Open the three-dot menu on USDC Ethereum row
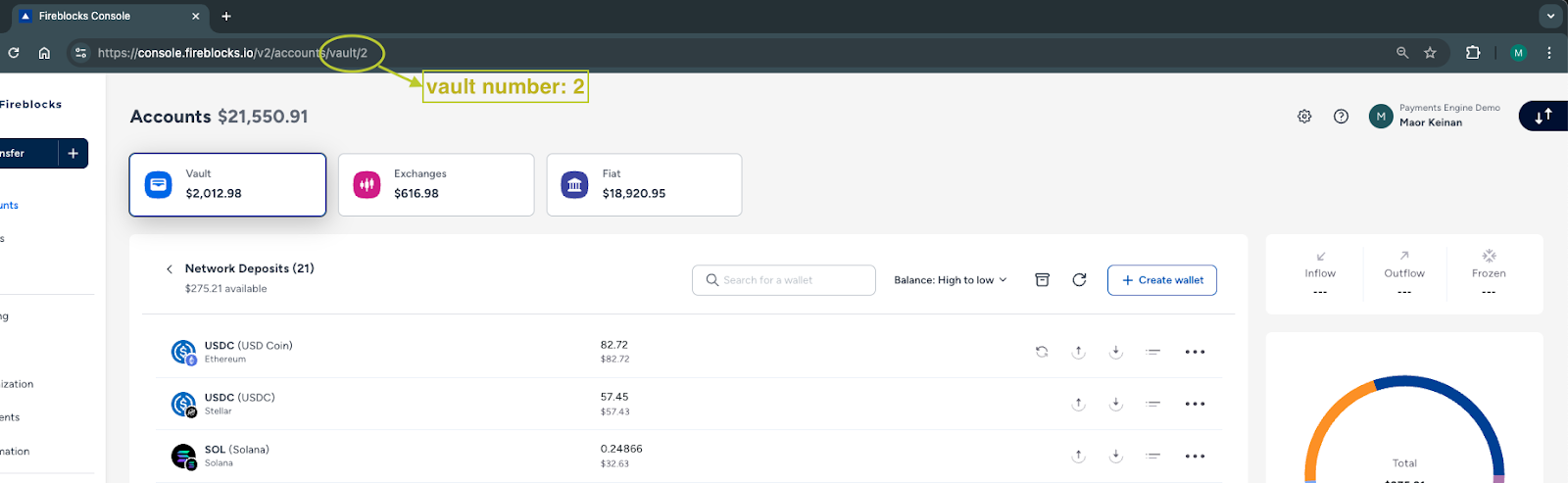The width and height of the screenshot is (1568, 483). coord(1195,352)
